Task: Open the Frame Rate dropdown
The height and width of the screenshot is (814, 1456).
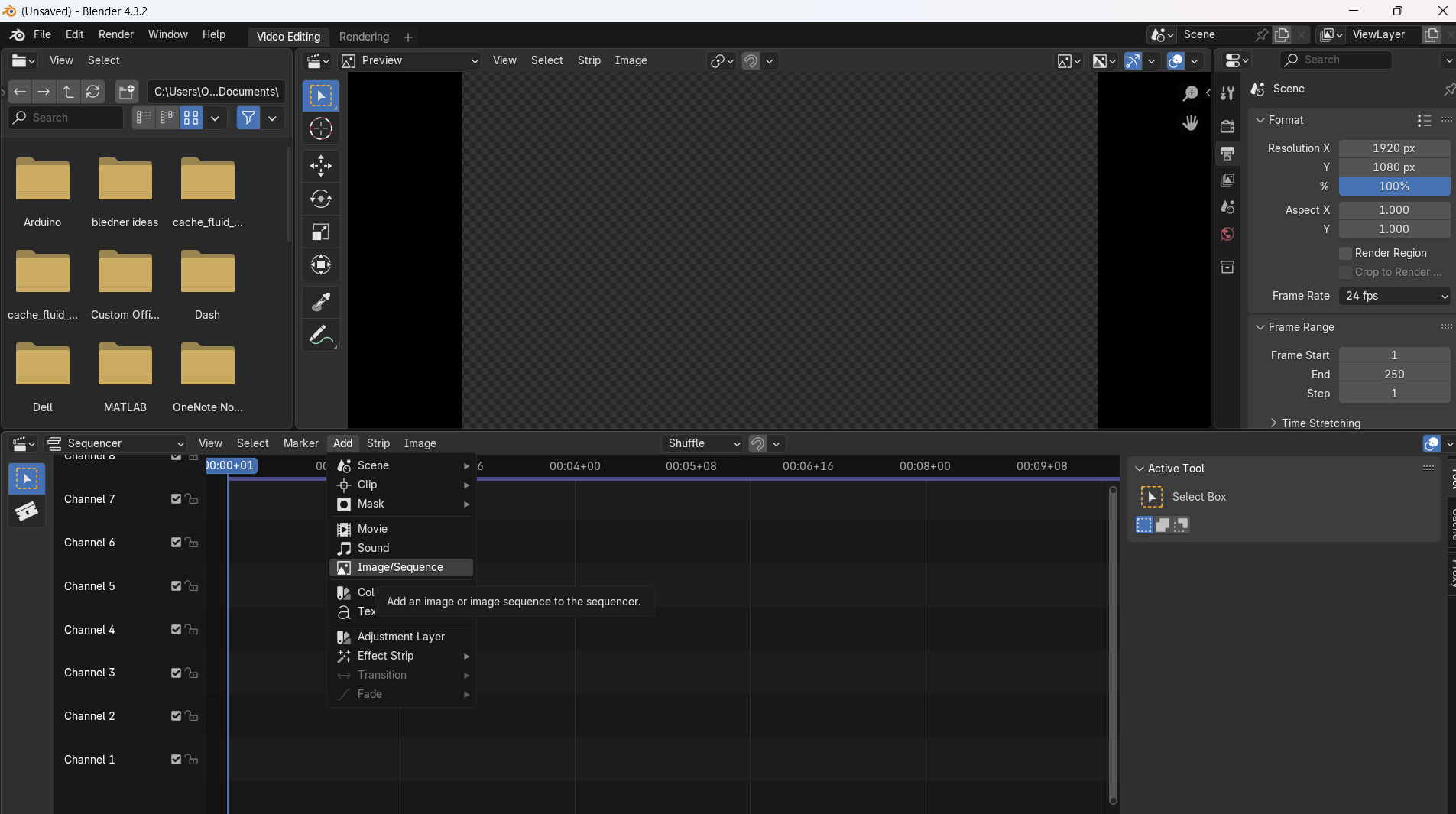Action: click(x=1395, y=296)
